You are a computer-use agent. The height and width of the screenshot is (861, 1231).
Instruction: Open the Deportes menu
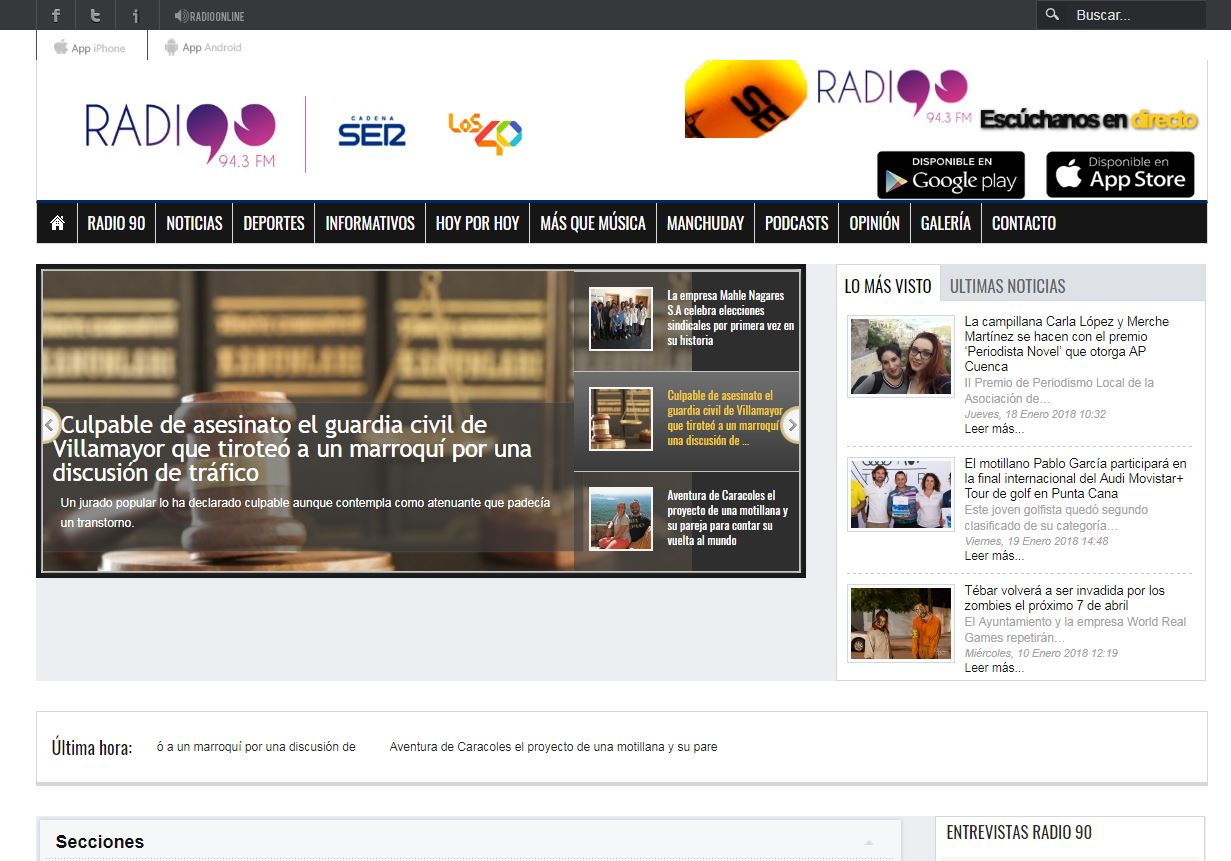tap(274, 223)
